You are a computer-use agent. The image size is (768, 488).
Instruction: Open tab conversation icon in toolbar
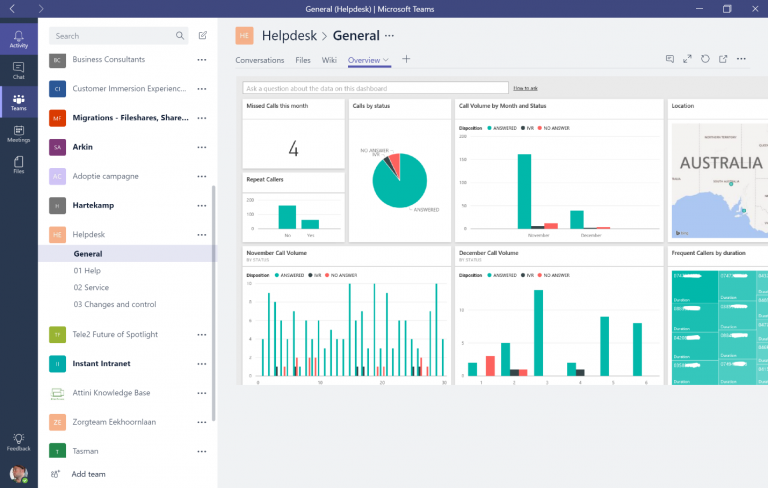click(670, 59)
